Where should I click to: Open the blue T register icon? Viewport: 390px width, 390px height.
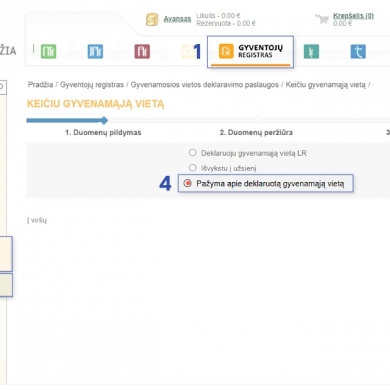click(x=358, y=51)
